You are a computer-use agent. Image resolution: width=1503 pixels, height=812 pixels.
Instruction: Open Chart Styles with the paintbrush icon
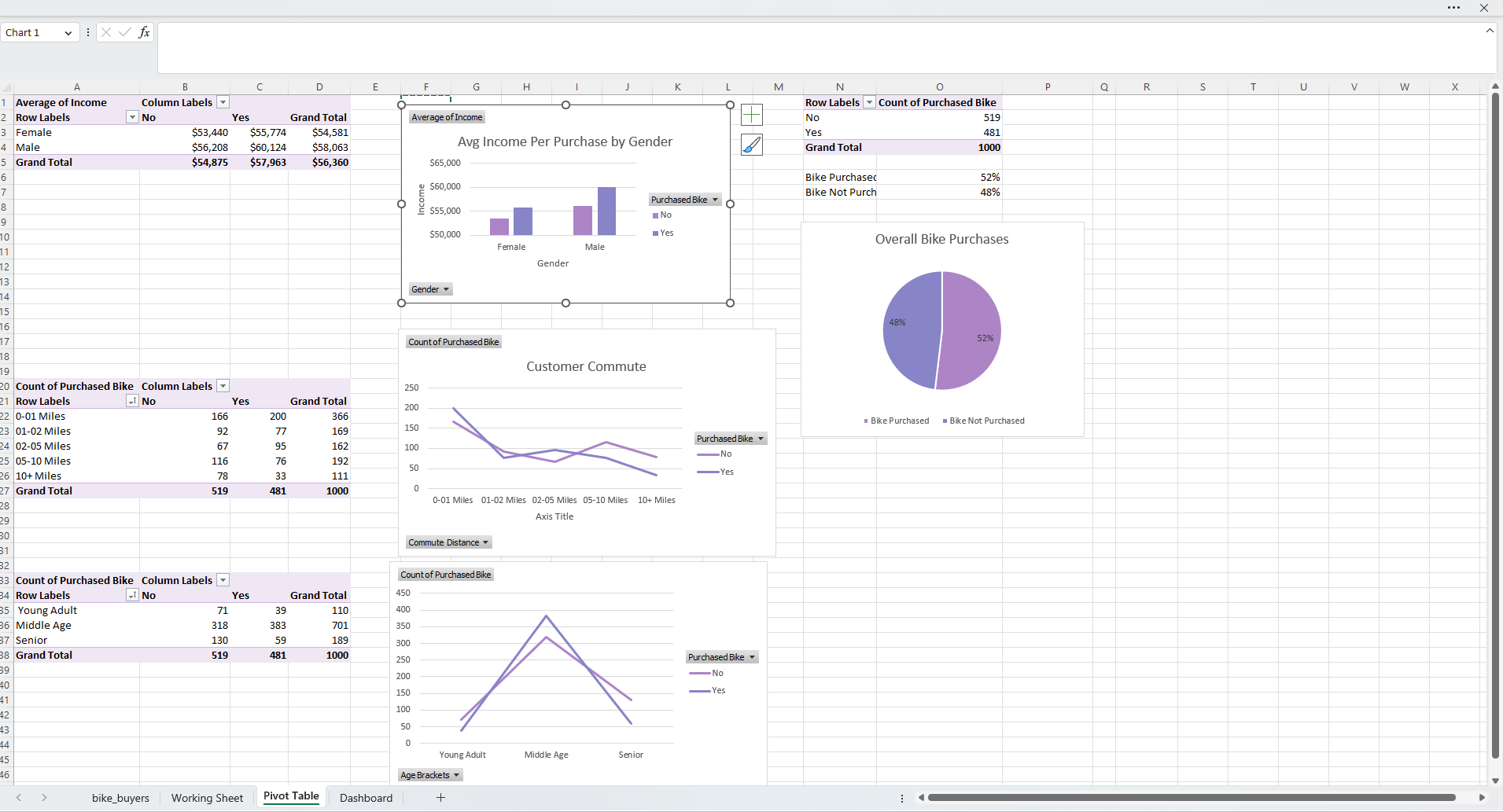[752, 145]
